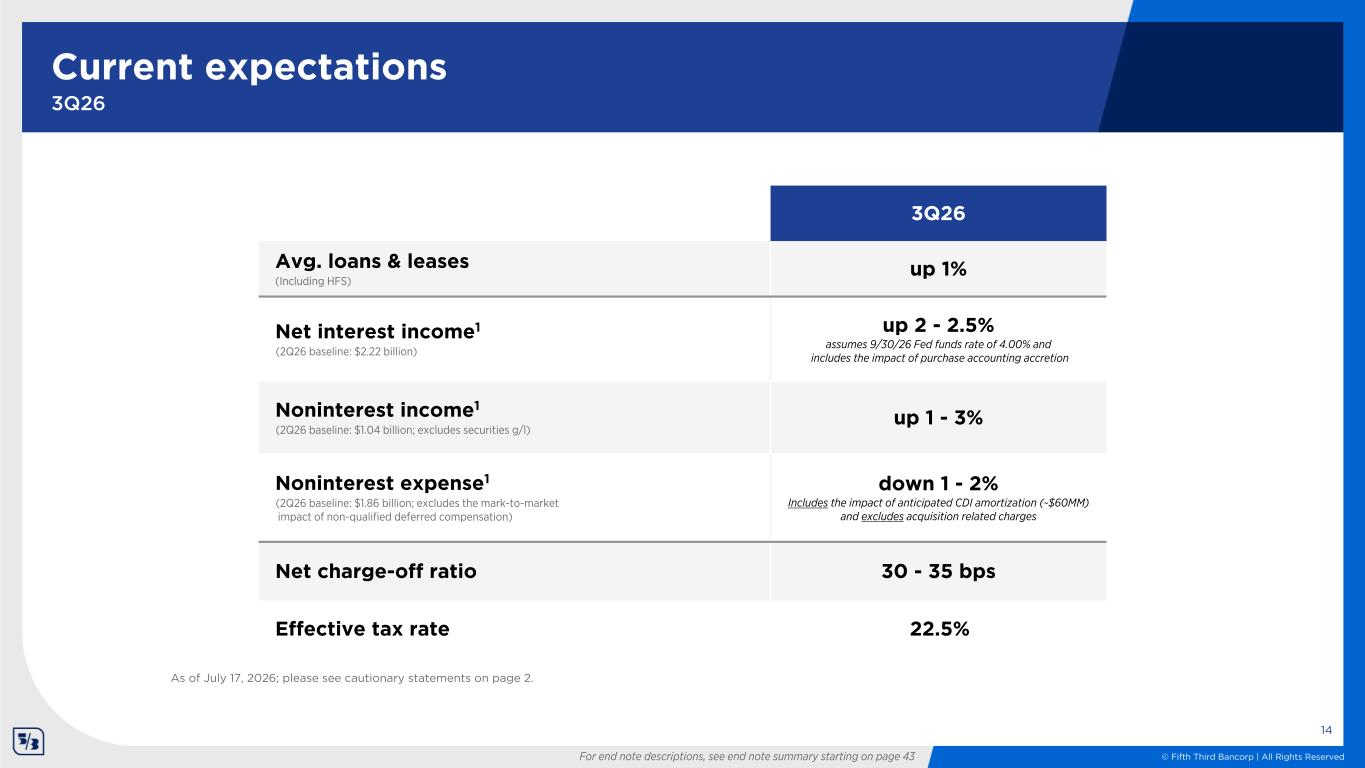Select the 3Q26 column header cell

coord(938,213)
